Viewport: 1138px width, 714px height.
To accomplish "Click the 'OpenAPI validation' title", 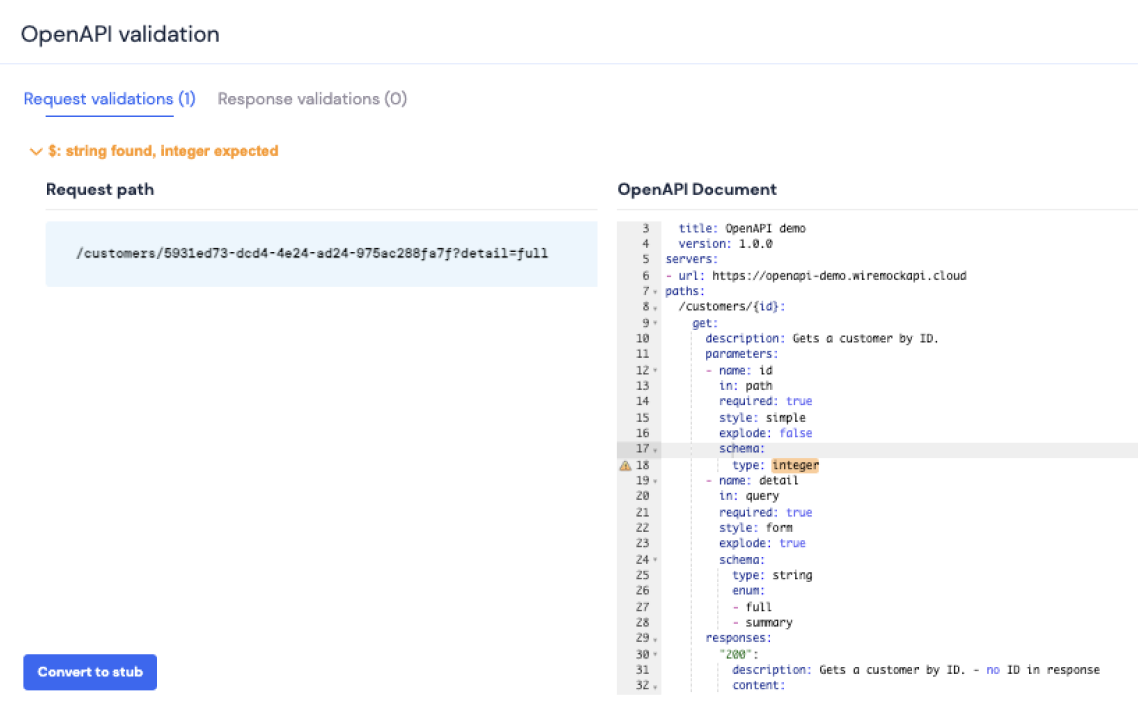I will point(120,34).
